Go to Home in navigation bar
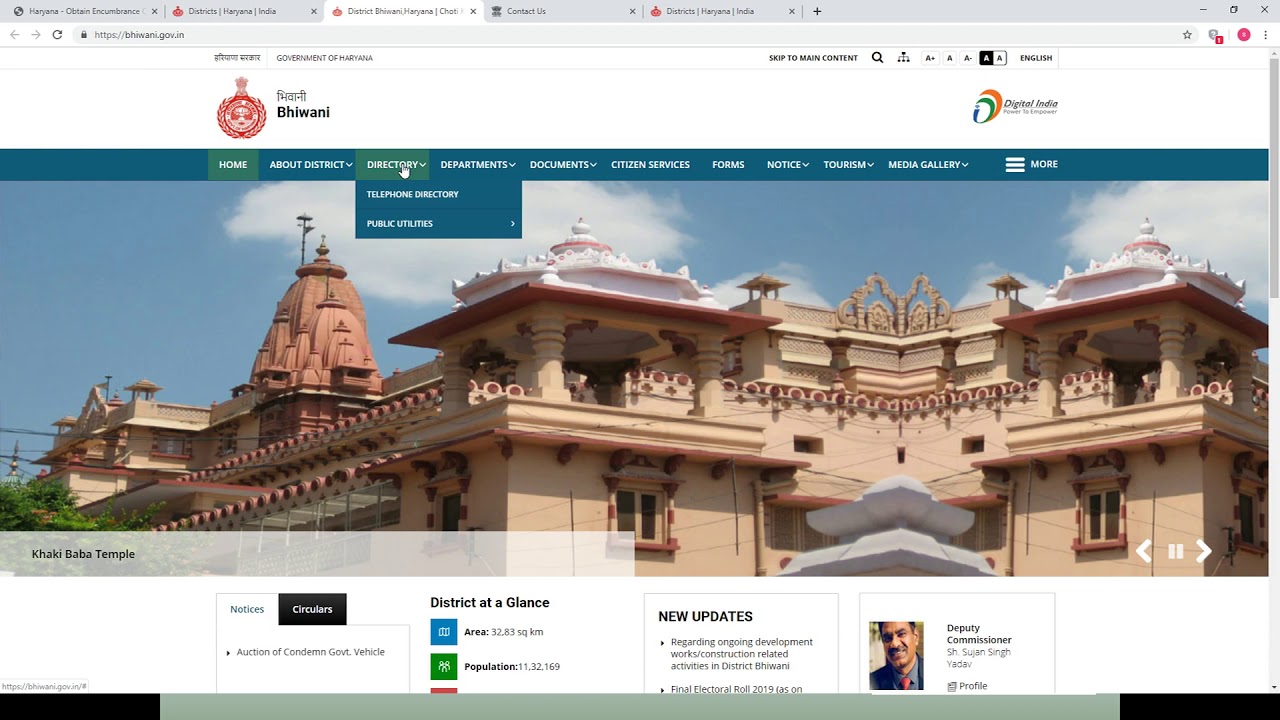Viewport: 1280px width, 720px height. [x=233, y=164]
